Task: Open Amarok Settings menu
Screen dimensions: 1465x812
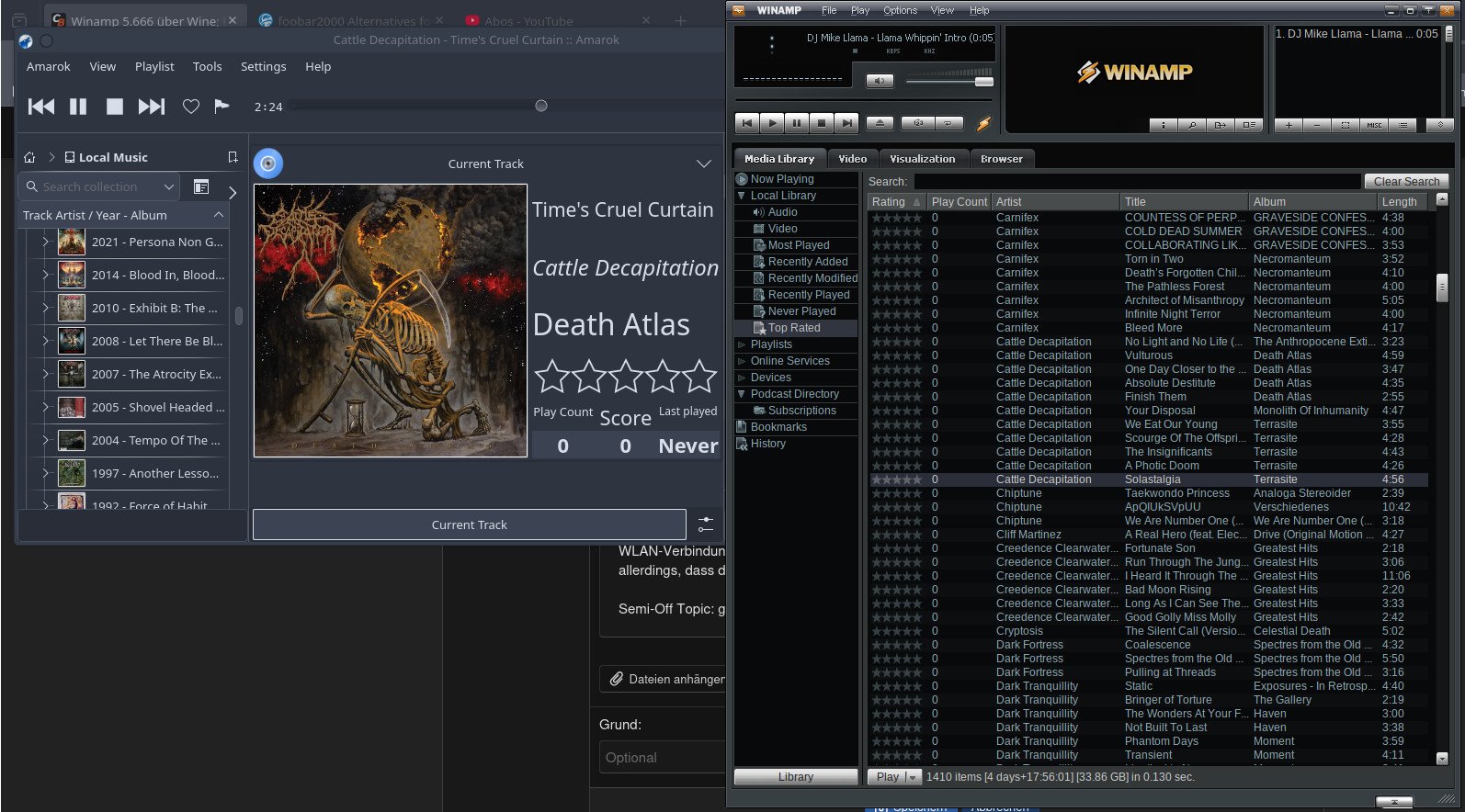Action: (263, 66)
